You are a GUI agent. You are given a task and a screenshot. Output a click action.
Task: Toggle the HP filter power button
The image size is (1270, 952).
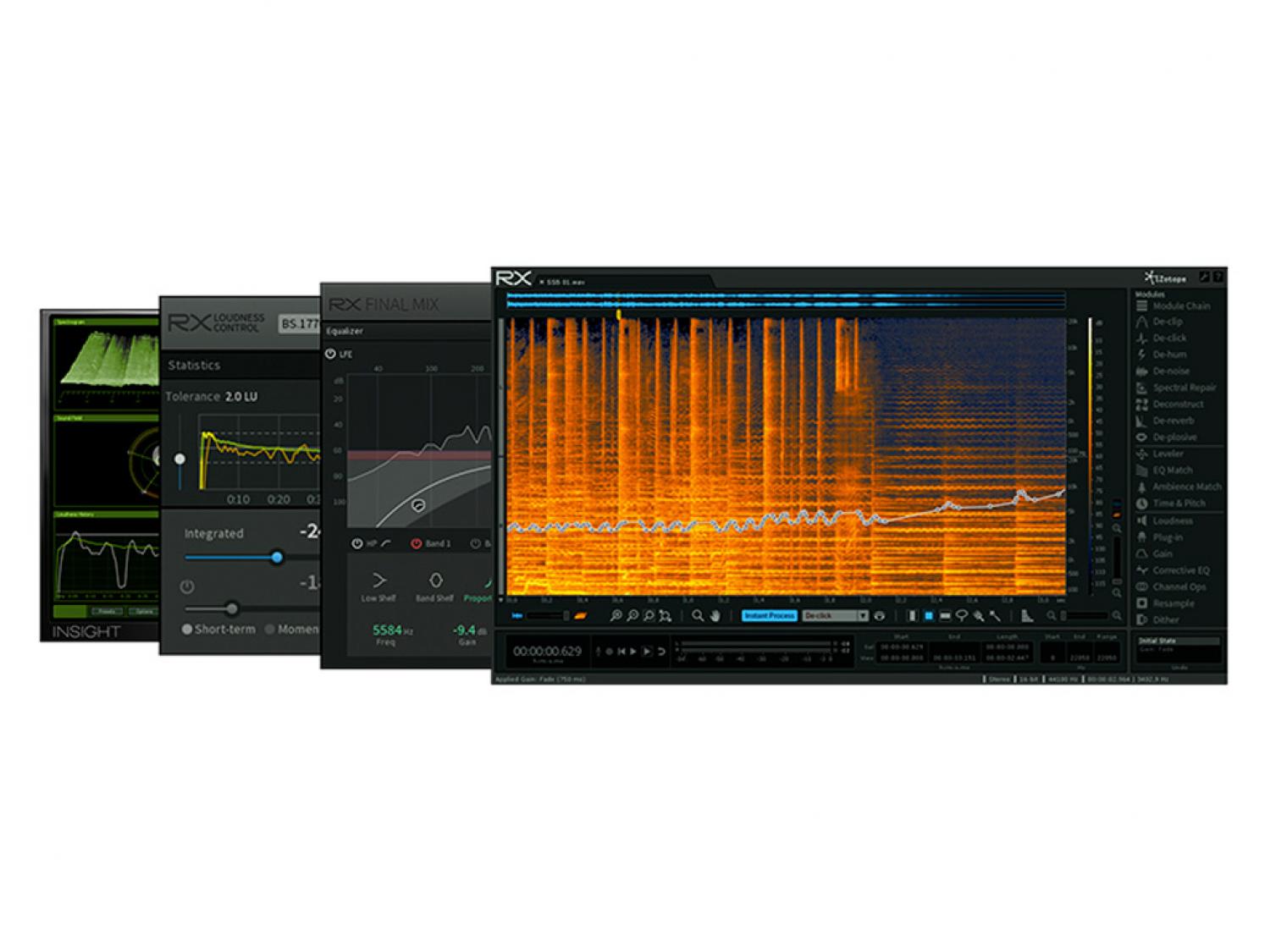[x=357, y=543]
